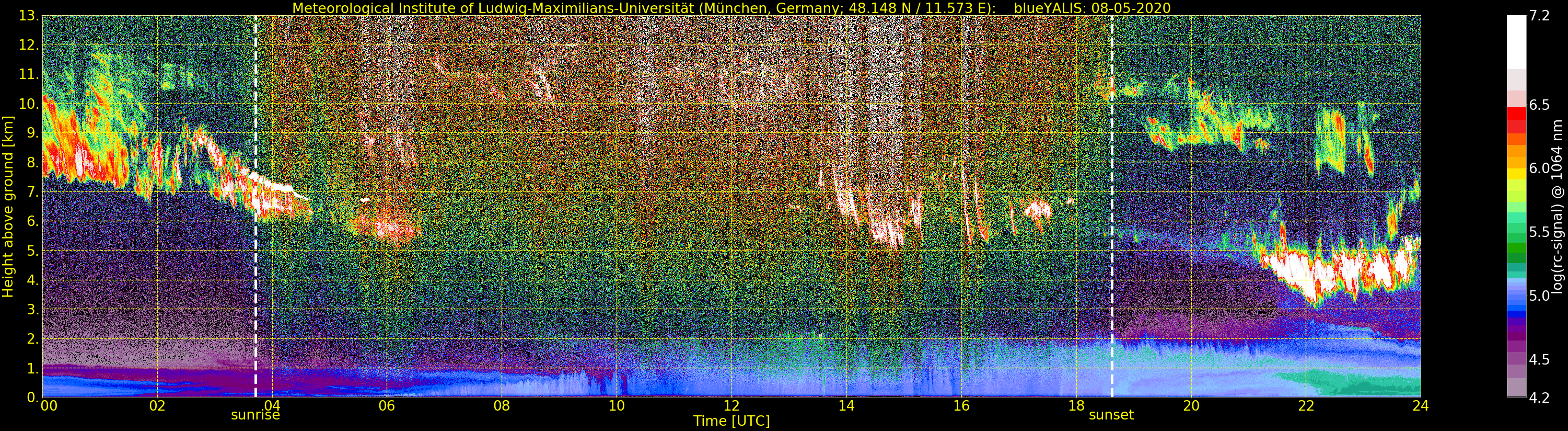Image resolution: width=1568 pixels, height=431 pixels.
Task: Click the white top segment of colorbar
Action: [x=1516, y=41]
